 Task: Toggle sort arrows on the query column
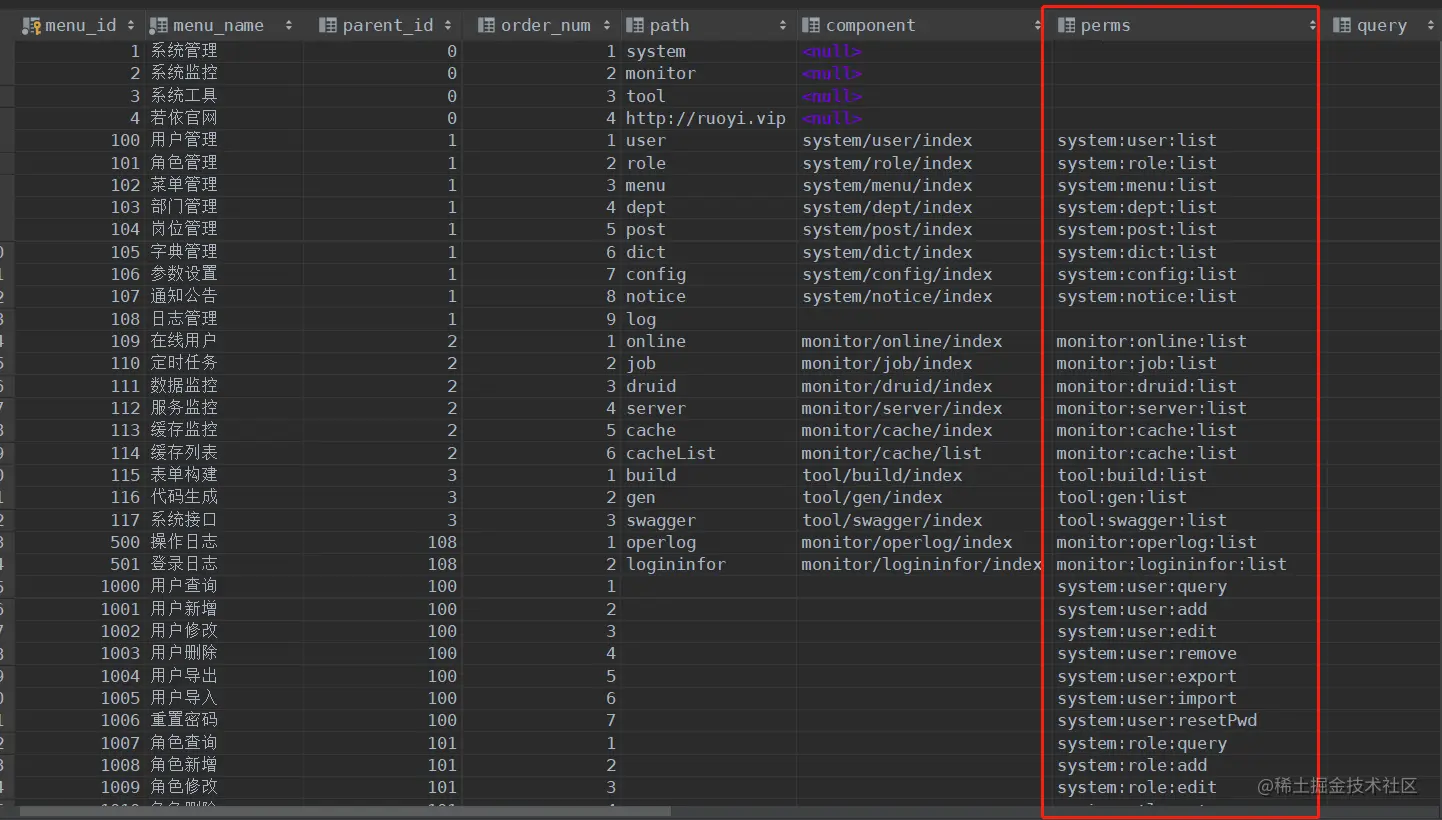point(1429,26)
